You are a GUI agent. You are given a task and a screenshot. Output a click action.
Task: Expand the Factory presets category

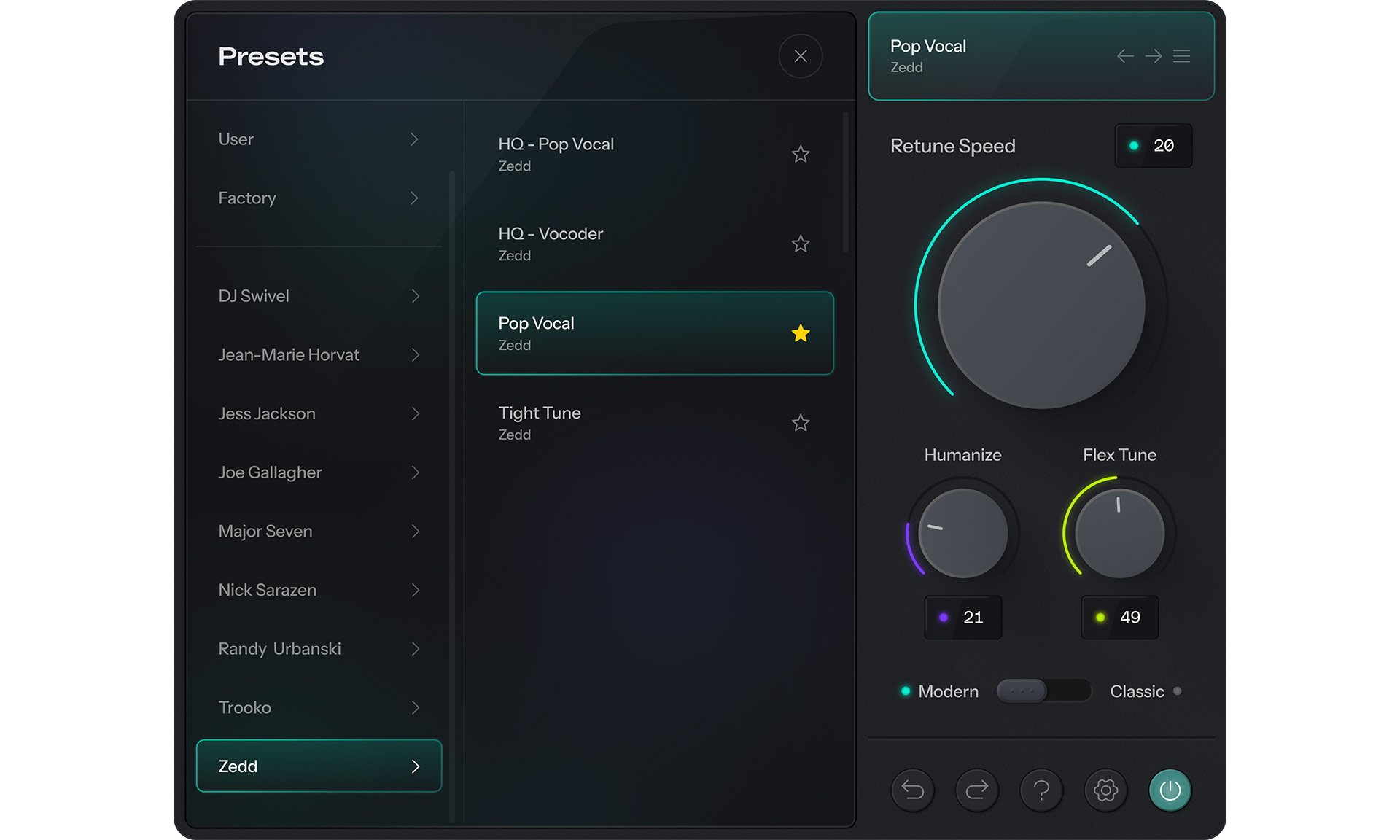[x=319, y=198]
